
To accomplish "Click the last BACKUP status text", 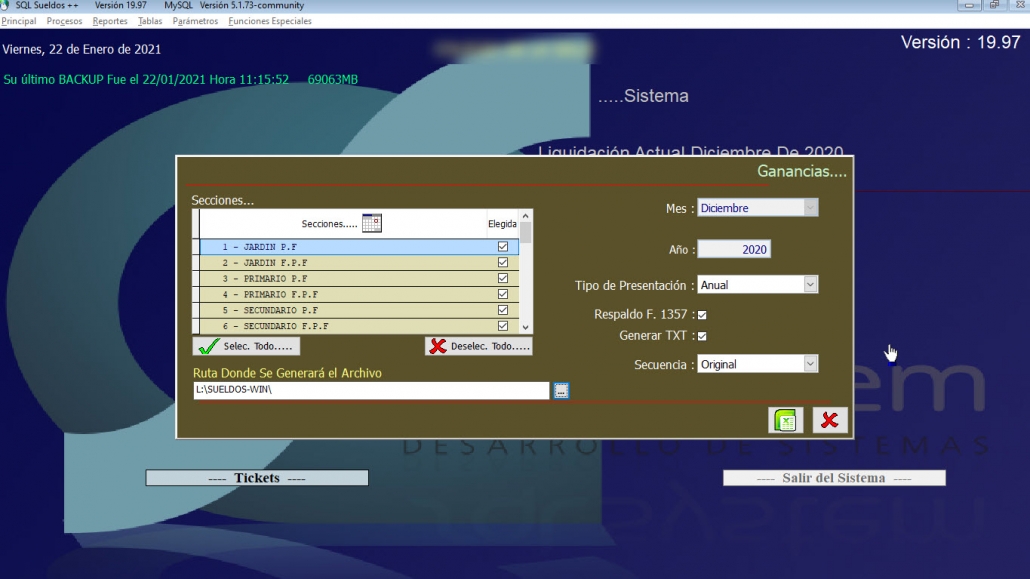I will 181,80.
